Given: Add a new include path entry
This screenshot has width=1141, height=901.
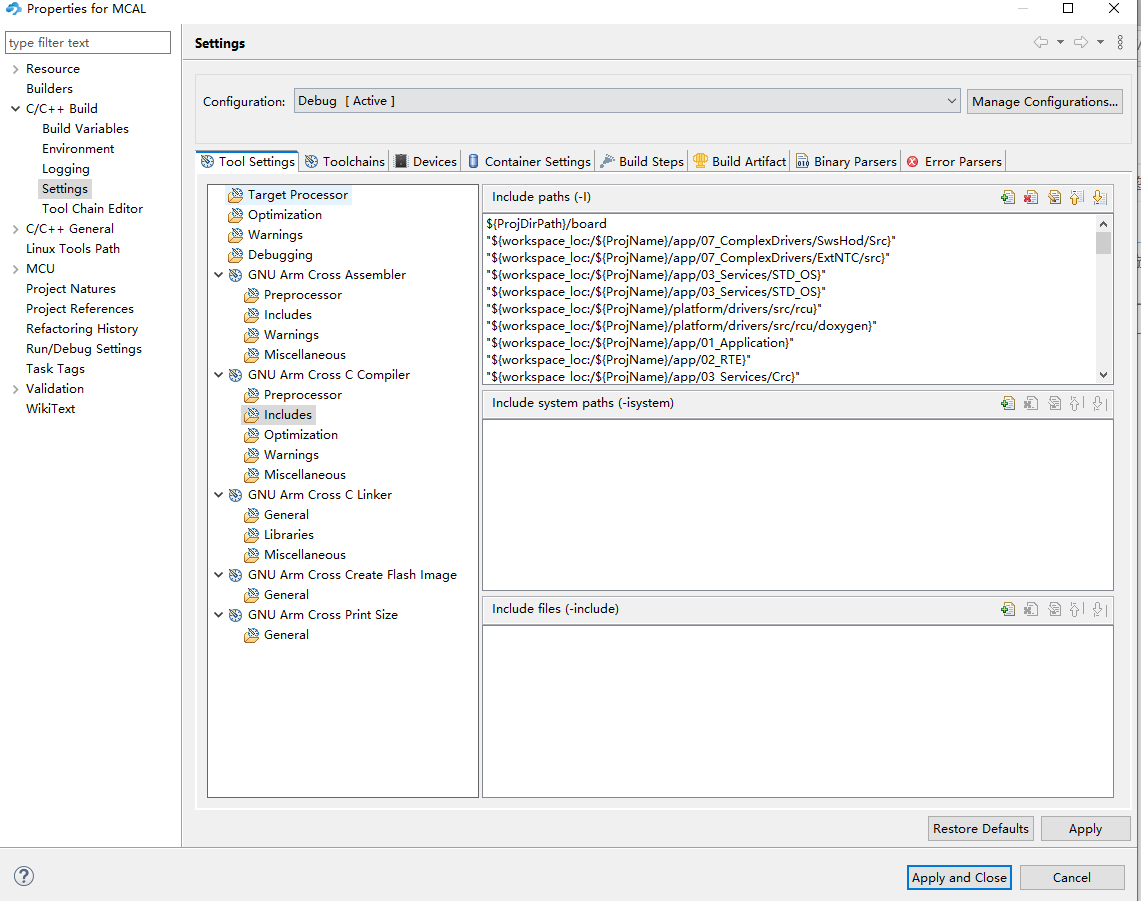Looking at the screenshot, I should 1008,197.
